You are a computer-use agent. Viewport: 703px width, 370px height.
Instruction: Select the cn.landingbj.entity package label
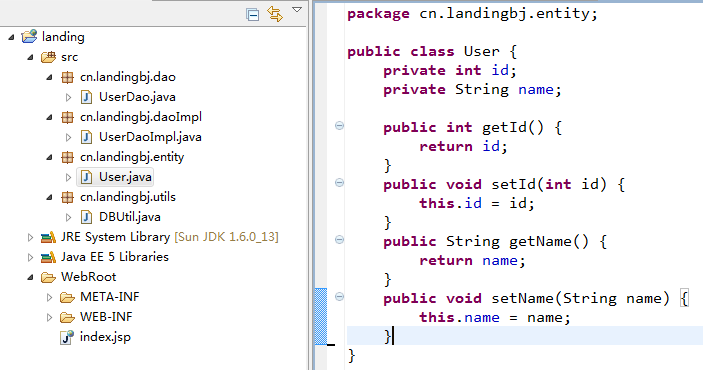[x=132, y=157]
